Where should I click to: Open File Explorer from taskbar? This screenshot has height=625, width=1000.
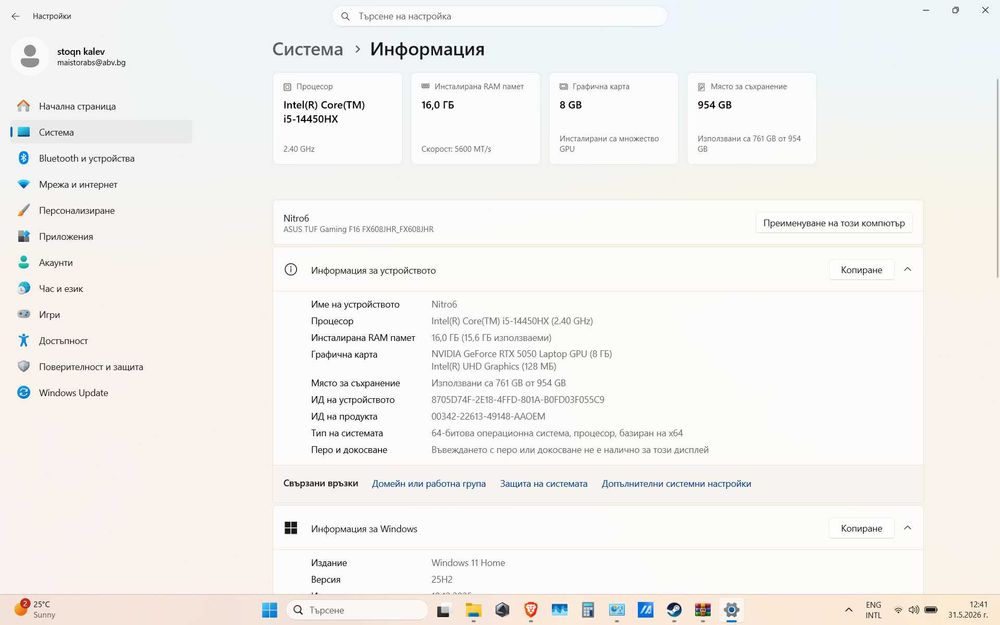point(473,610)
